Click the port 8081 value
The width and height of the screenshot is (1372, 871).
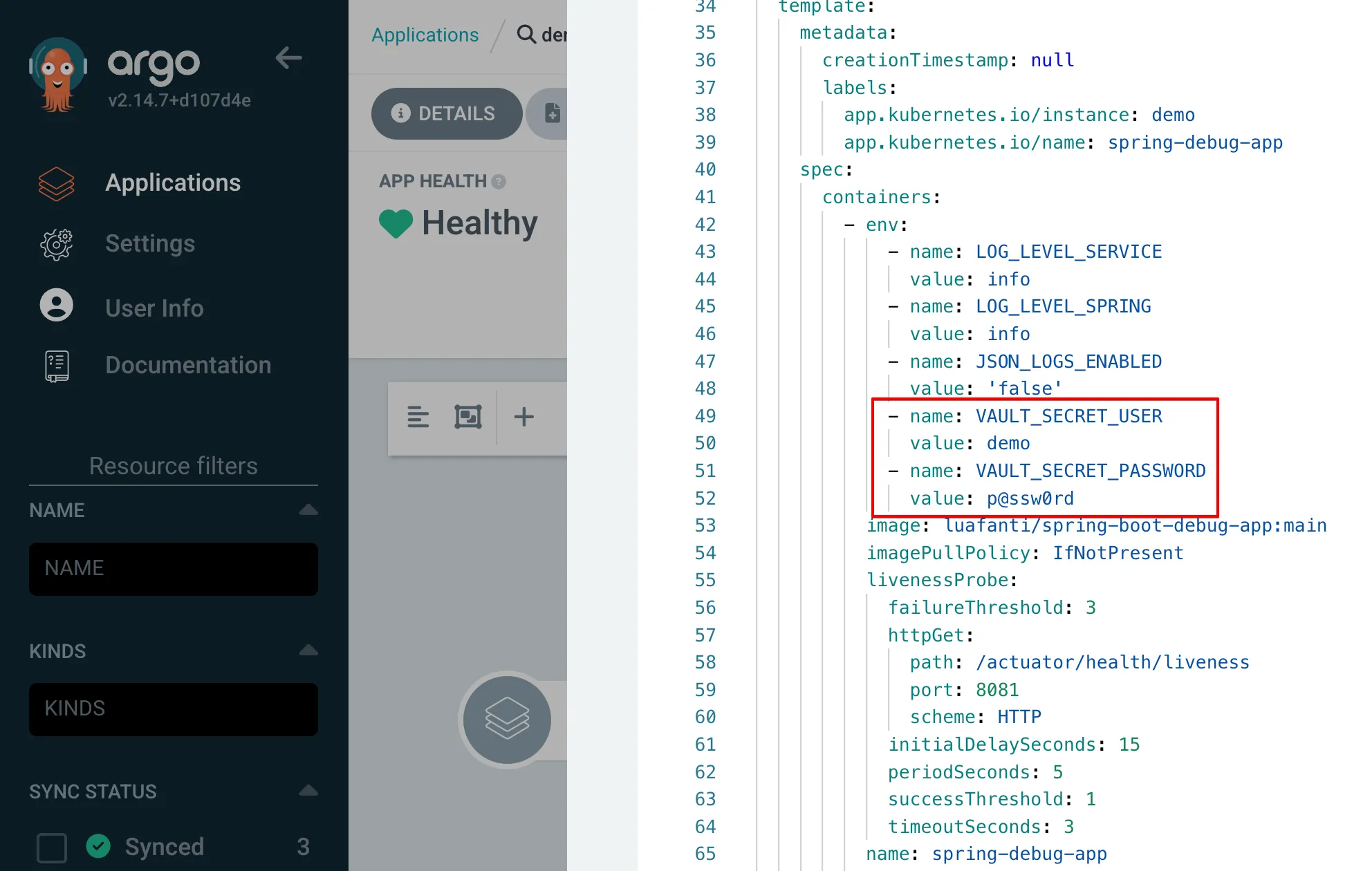point(997,690)
